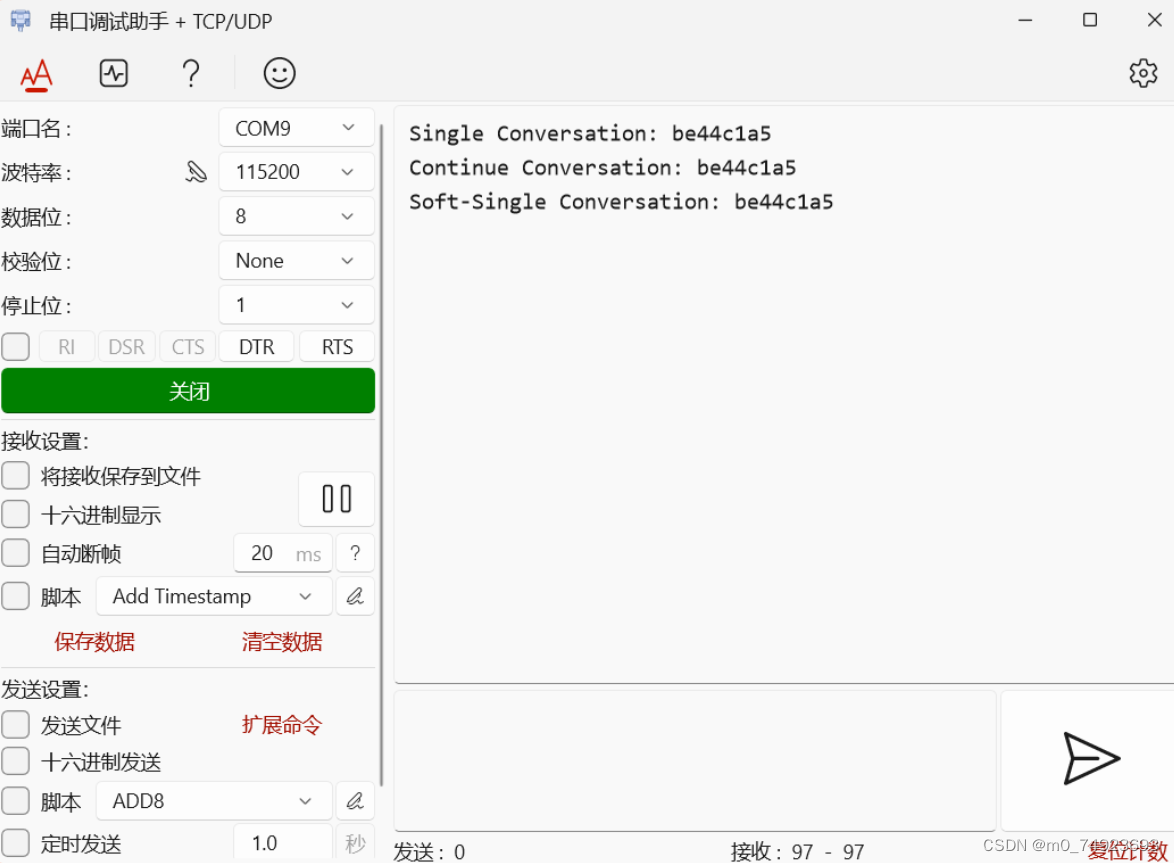Click the question mark beside 自动断帧
Viewport: 1174px width, 863px height.
pos(355,552)
